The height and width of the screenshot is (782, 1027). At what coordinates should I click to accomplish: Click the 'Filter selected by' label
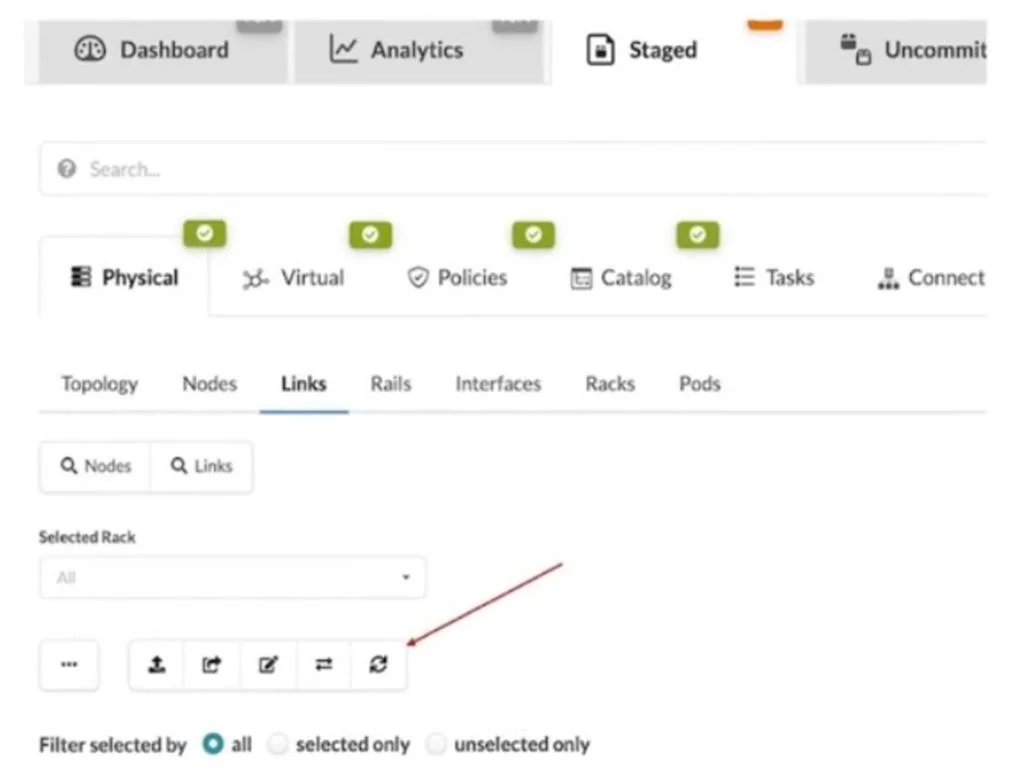point(113,745)
